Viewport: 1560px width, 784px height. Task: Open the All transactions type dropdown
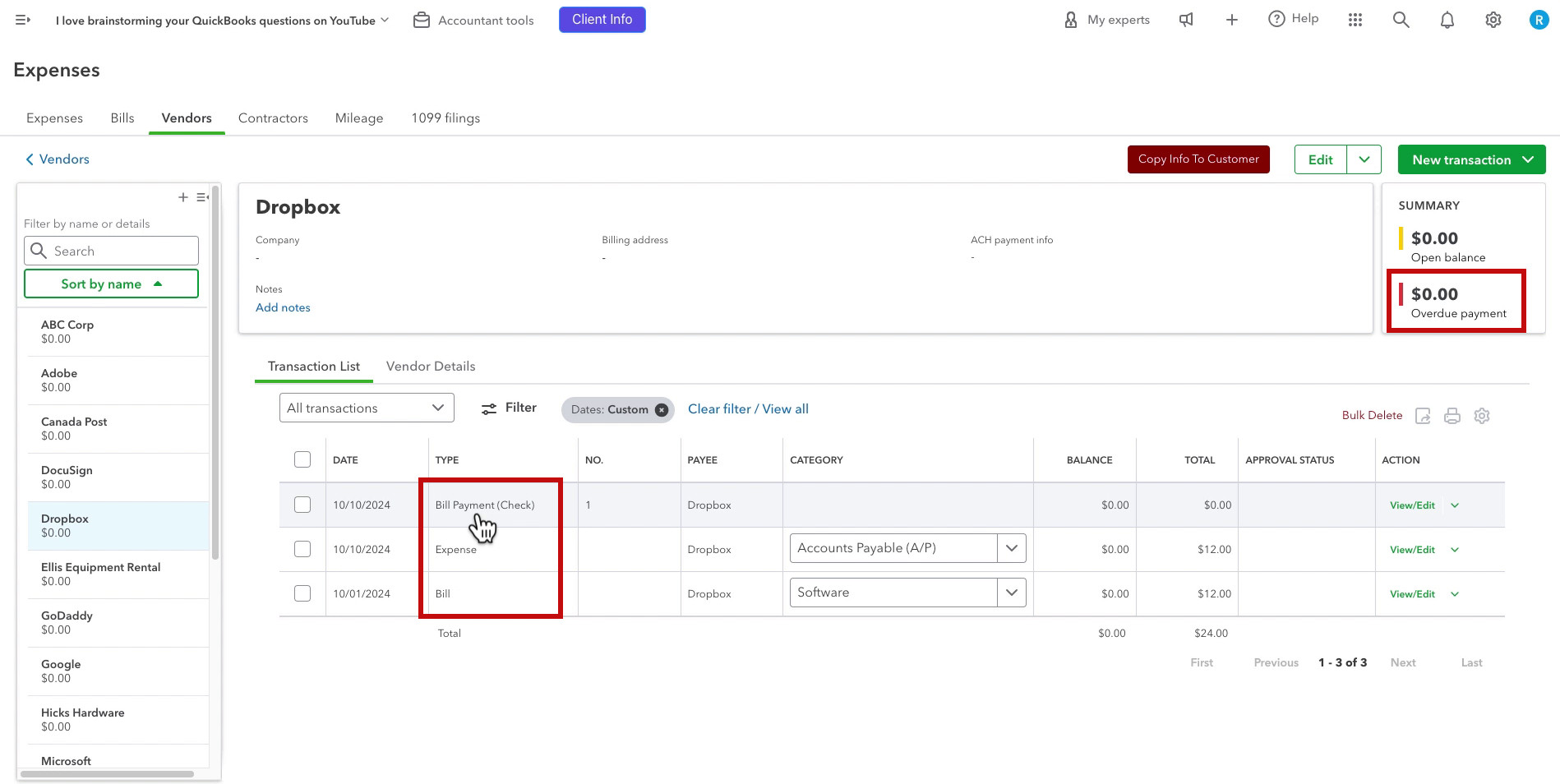coord(367,408)
